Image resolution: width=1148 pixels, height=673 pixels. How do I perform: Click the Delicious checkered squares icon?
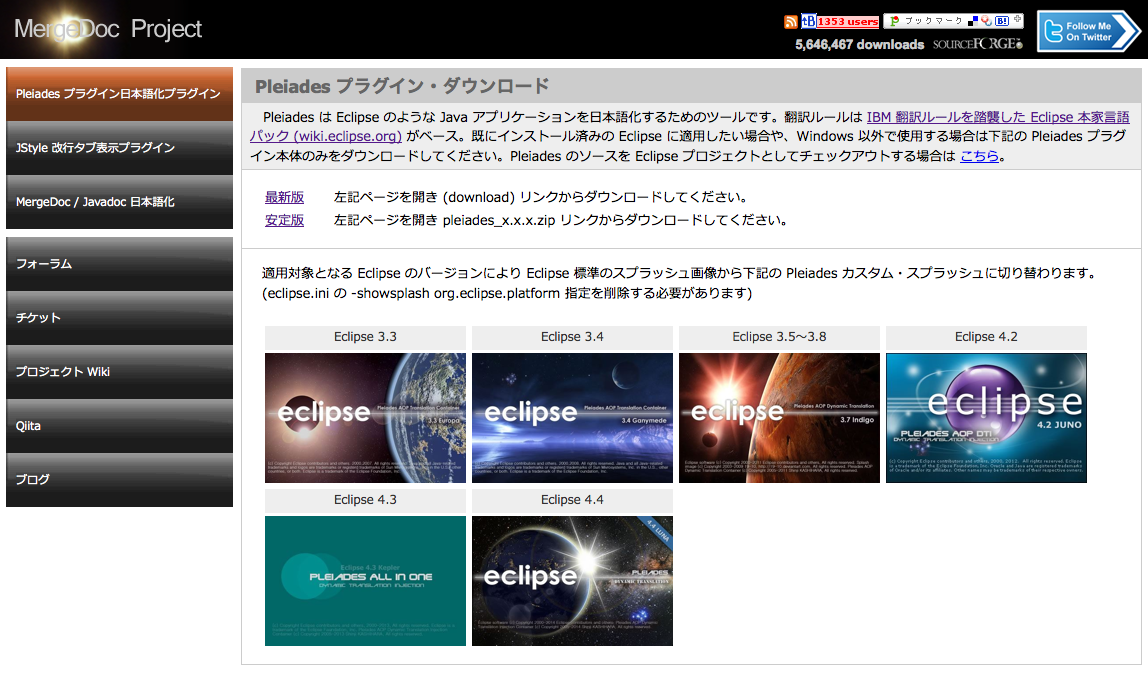pos(972,21)
